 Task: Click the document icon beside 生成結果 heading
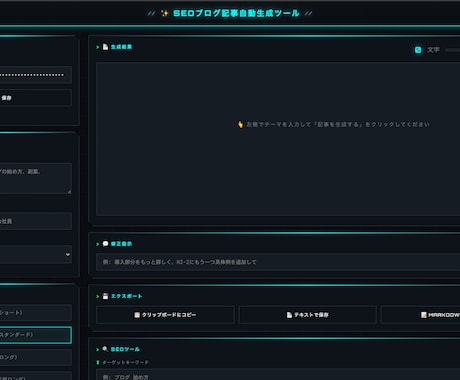[105, 47]
